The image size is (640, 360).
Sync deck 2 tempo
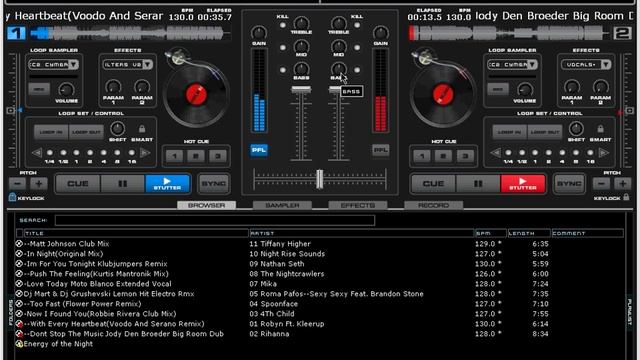[x=569, y=184]
